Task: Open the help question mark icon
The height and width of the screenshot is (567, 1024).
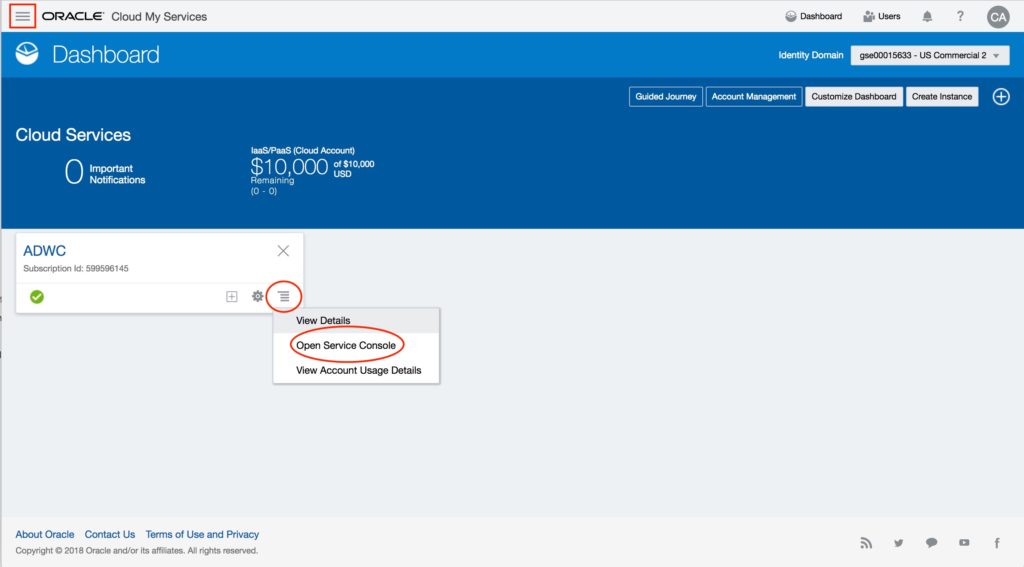Action: tap(960, 17)
